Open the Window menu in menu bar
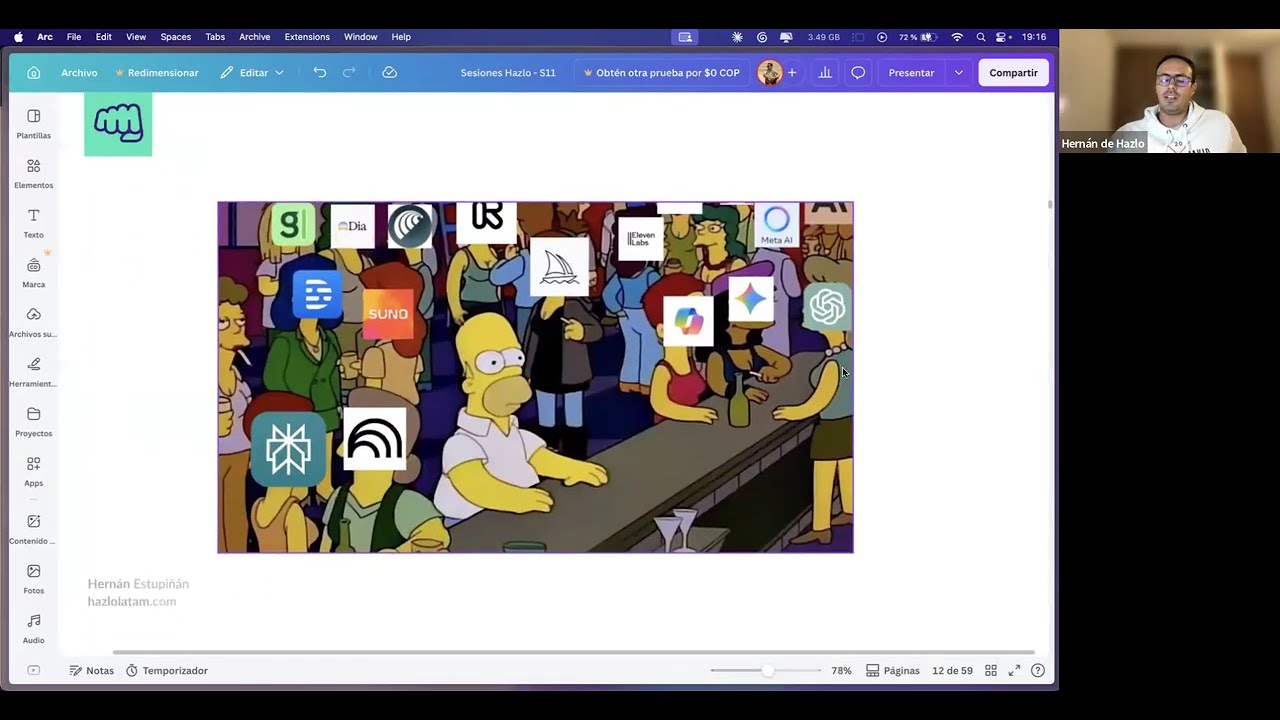The width and height of the screenshot is (1280, 720). (360, 37)
